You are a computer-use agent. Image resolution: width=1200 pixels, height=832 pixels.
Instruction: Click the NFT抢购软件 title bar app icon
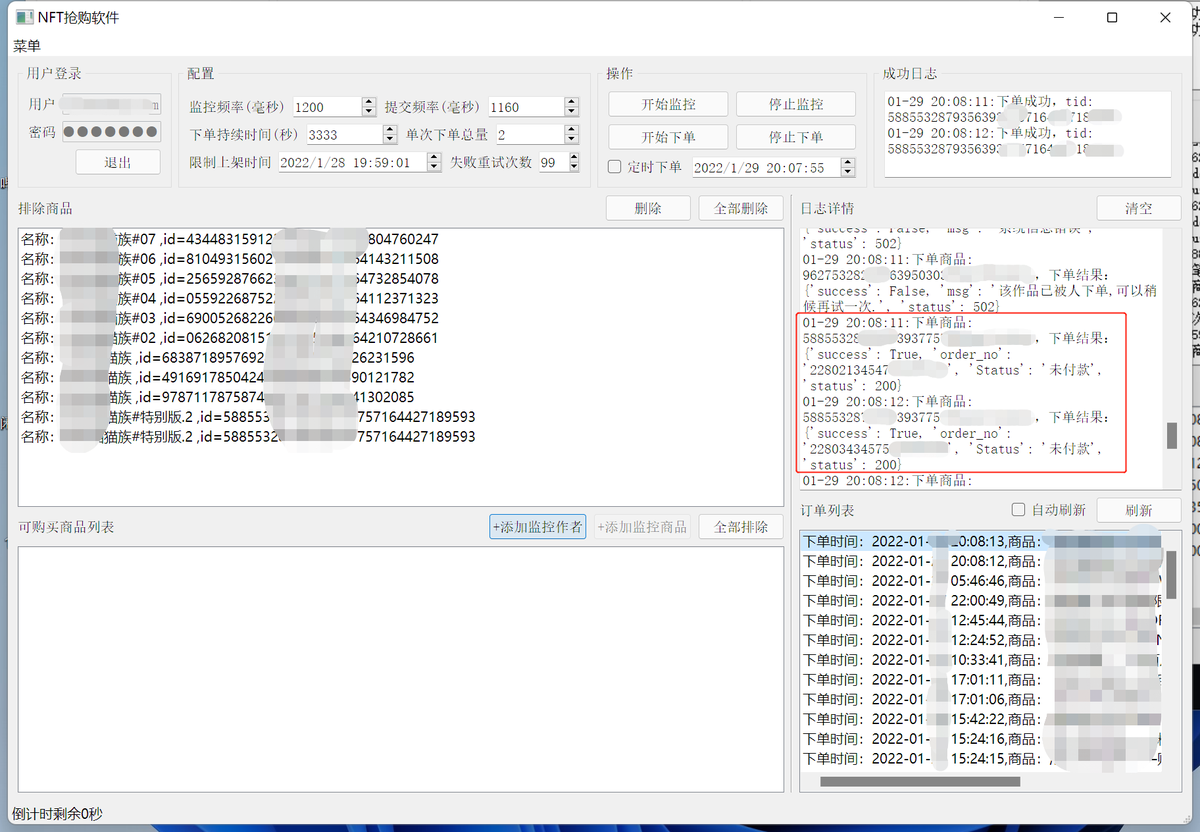pyautogui.click(x=23, y=17)
